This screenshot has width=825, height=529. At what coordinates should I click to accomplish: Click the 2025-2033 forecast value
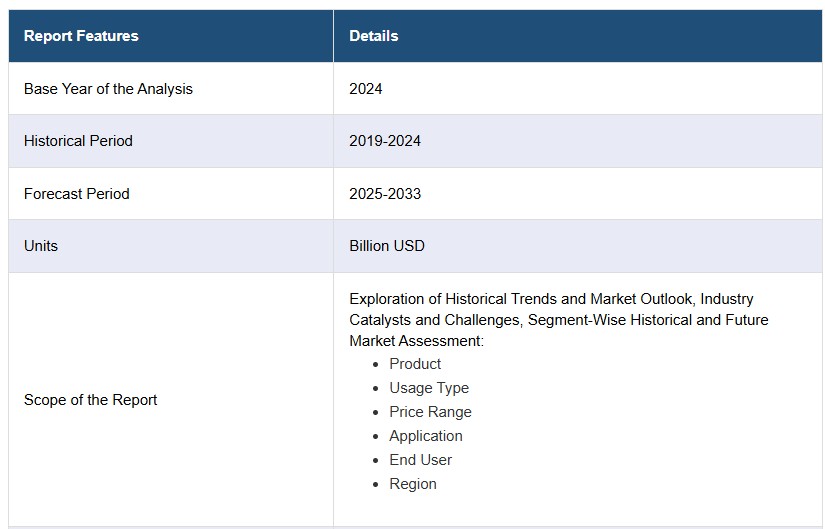click(385, 194)
